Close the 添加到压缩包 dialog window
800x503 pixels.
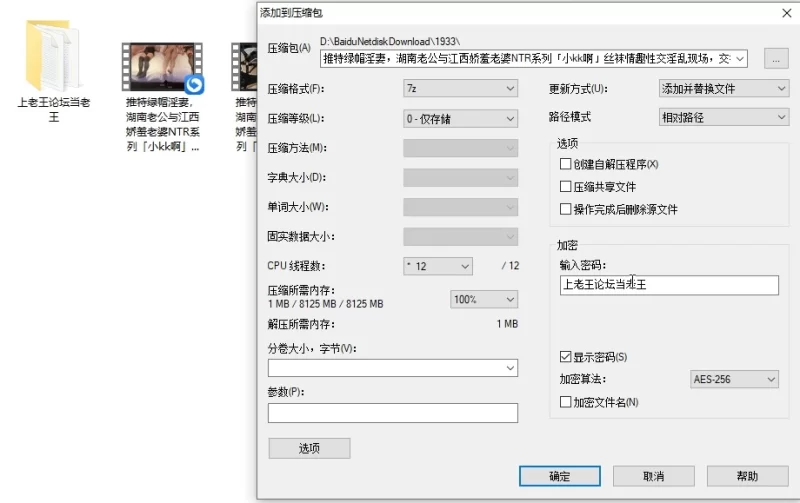pyautogui.click(x=787, y=13)
